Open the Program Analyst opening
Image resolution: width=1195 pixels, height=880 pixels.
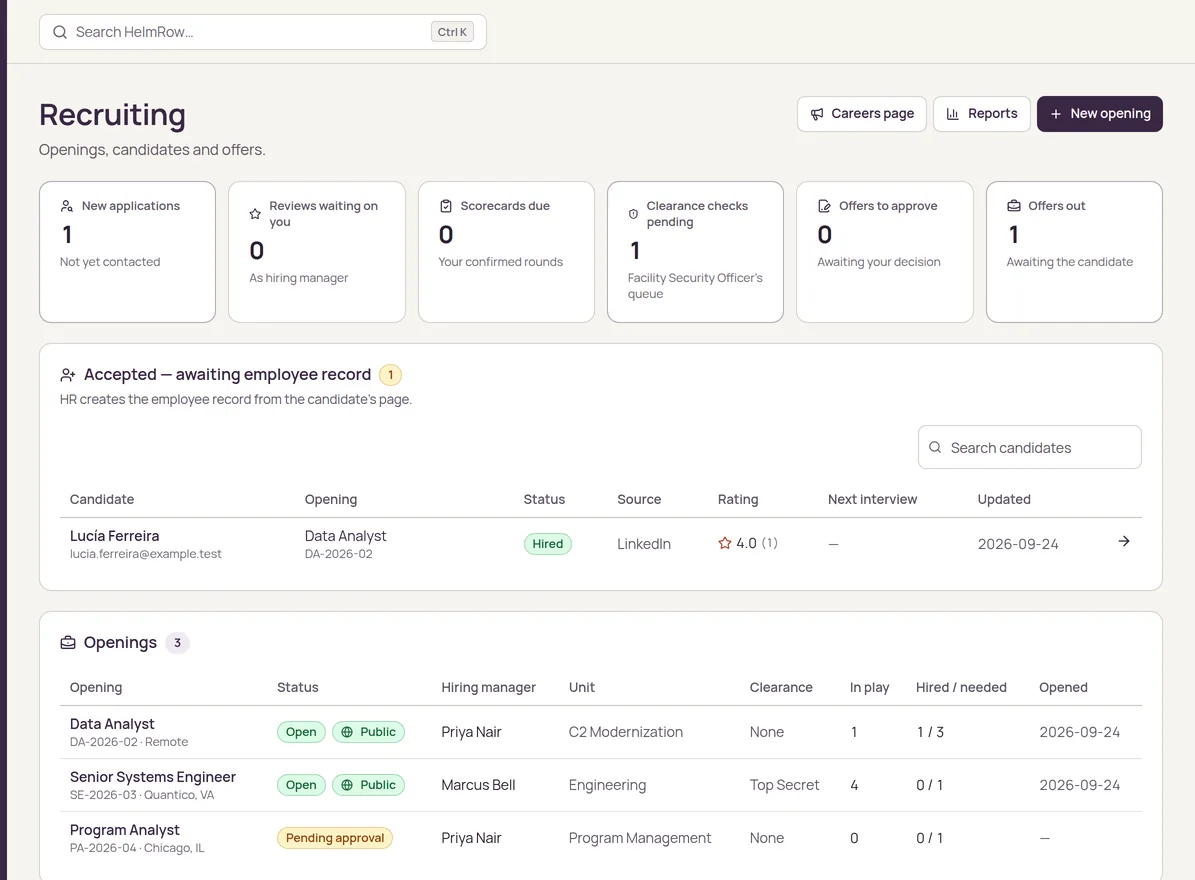(x=125, y=830)
